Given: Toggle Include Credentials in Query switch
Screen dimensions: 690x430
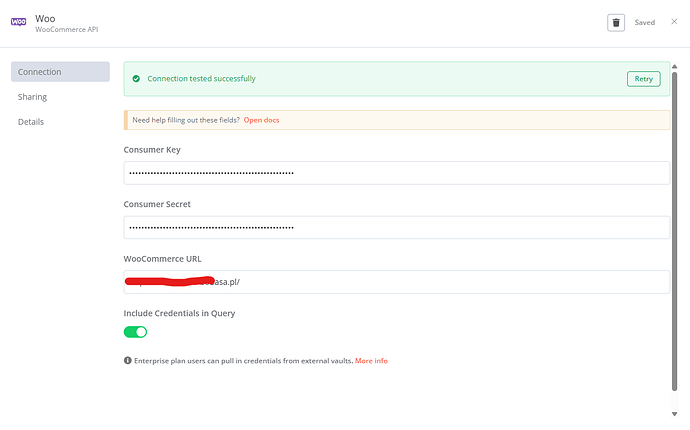Looking at the screenshot, I should [x=135, y=332].
